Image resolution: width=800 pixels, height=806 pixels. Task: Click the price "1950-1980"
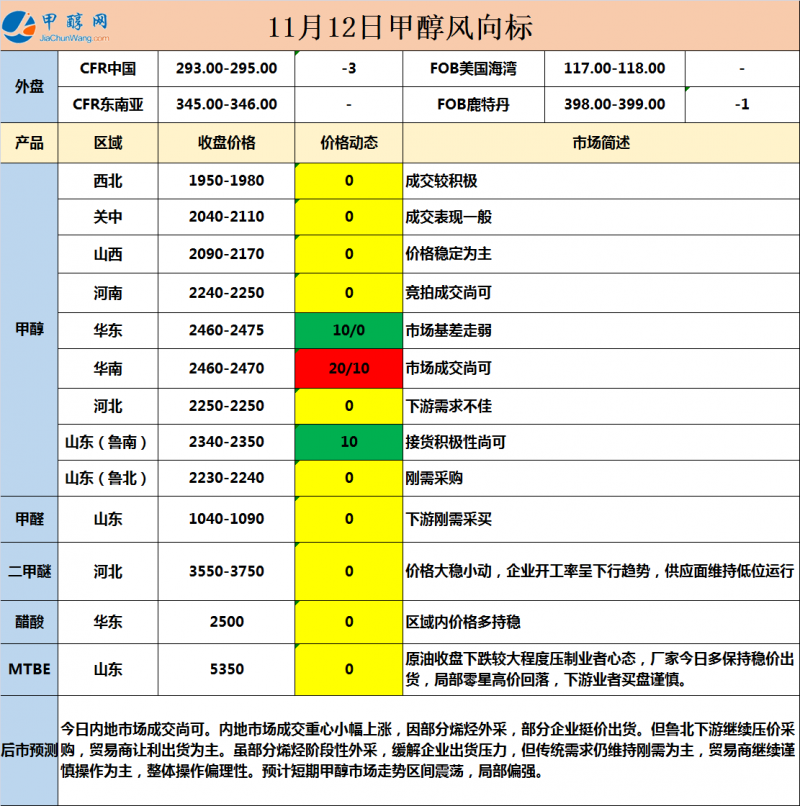pos(226,181)
